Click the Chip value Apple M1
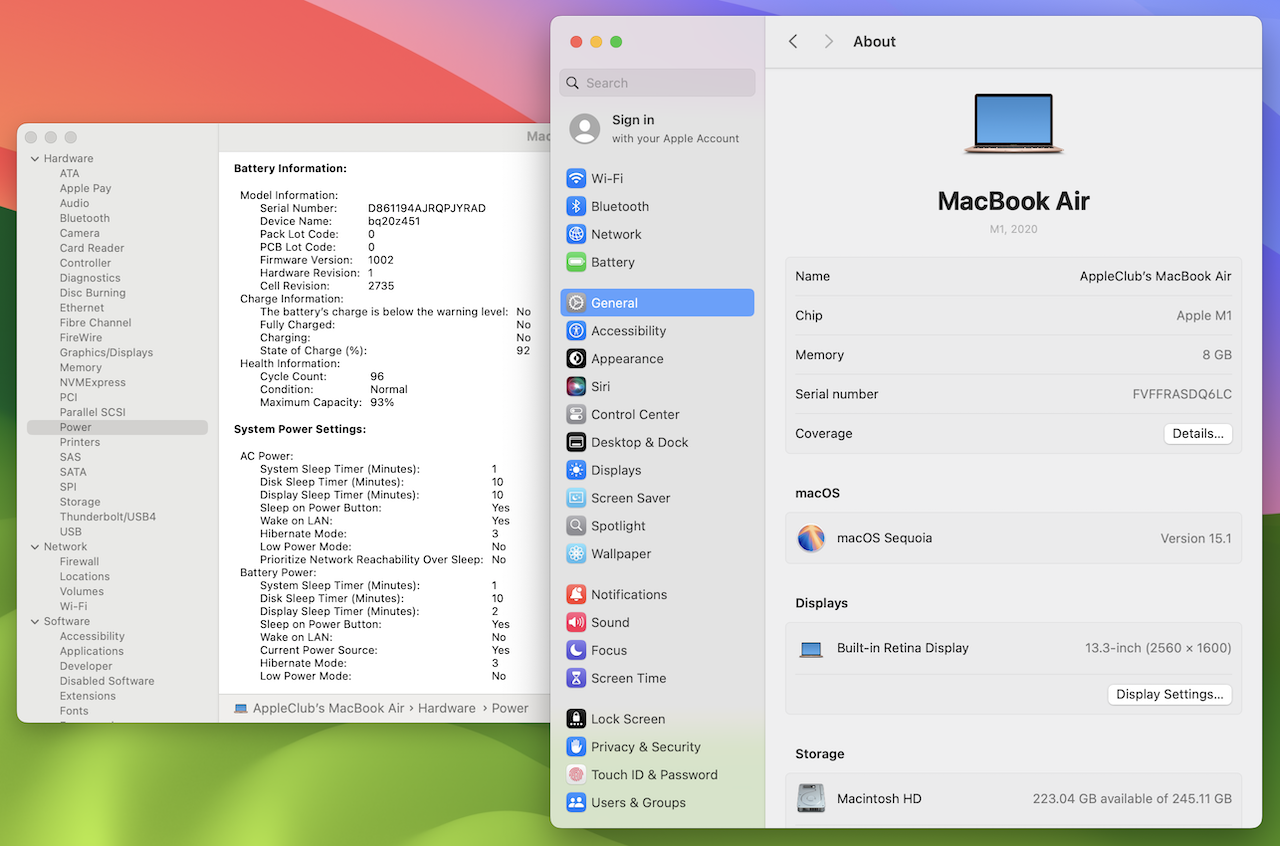Screen dimensions: 1280x846 click(x=1204, y=316)
